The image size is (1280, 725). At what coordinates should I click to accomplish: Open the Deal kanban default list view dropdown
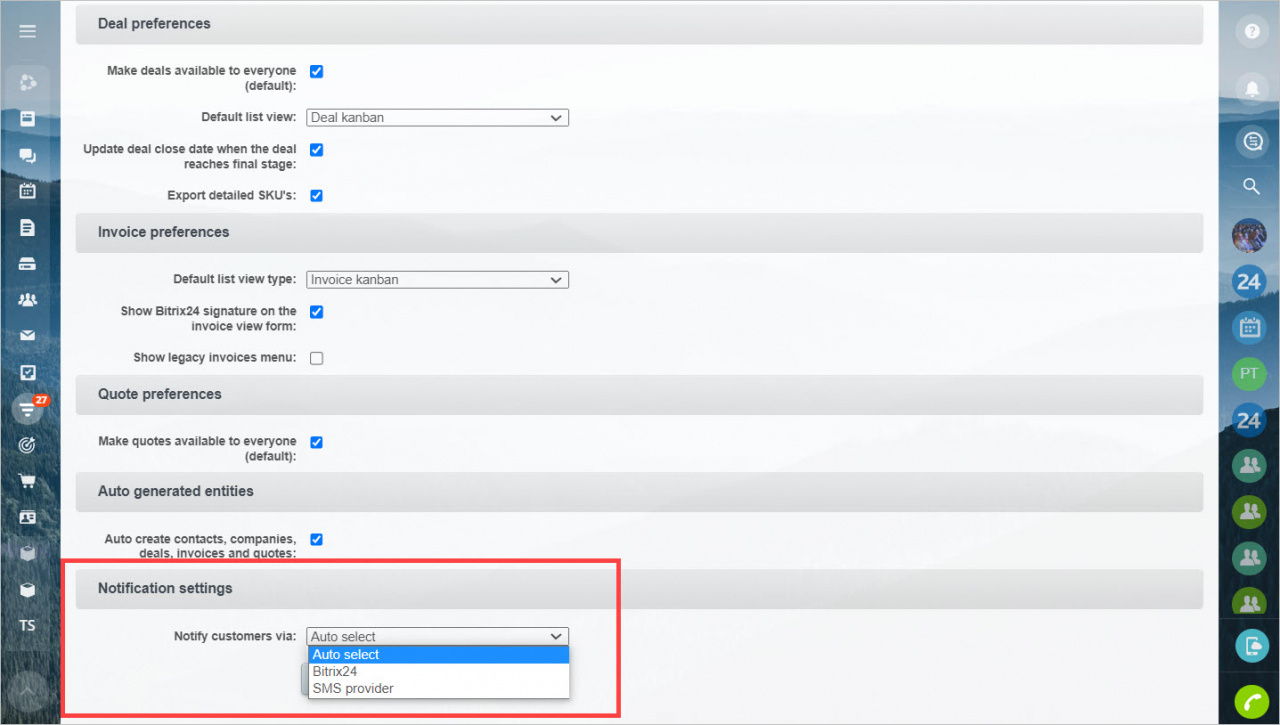(437, 117)
